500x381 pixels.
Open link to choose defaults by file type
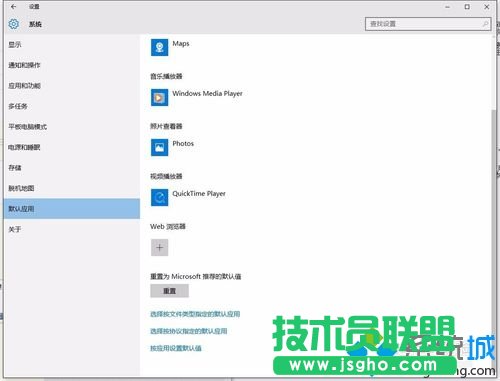[195, 314]
